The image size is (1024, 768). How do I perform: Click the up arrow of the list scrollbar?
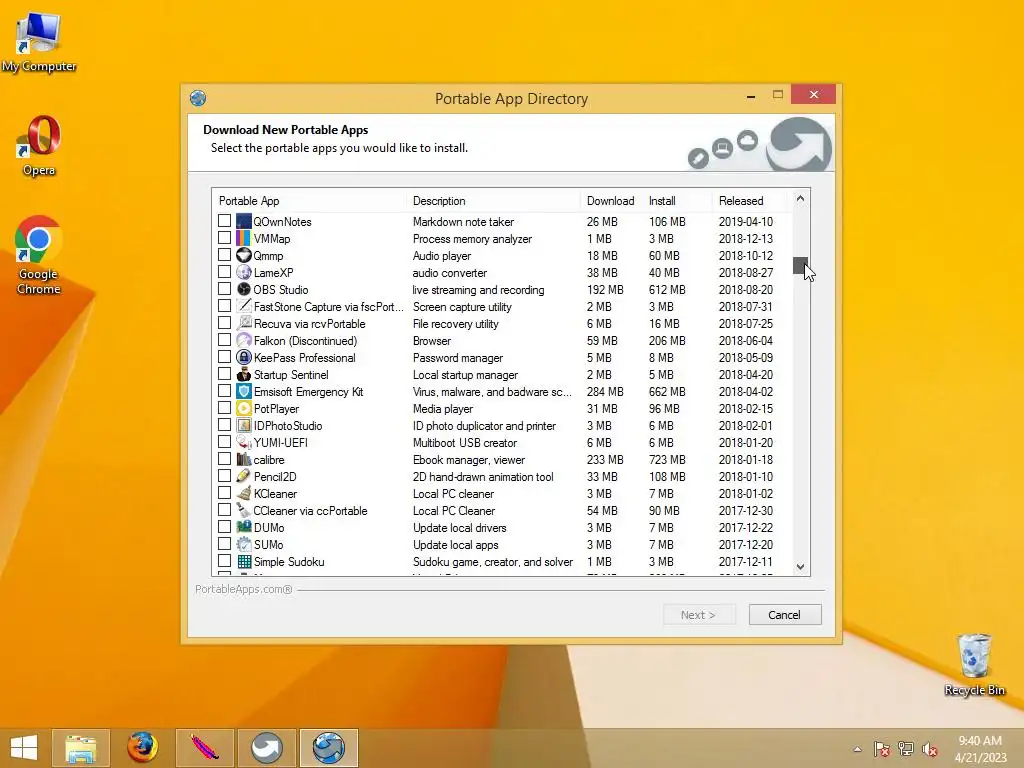coord(800,199)
